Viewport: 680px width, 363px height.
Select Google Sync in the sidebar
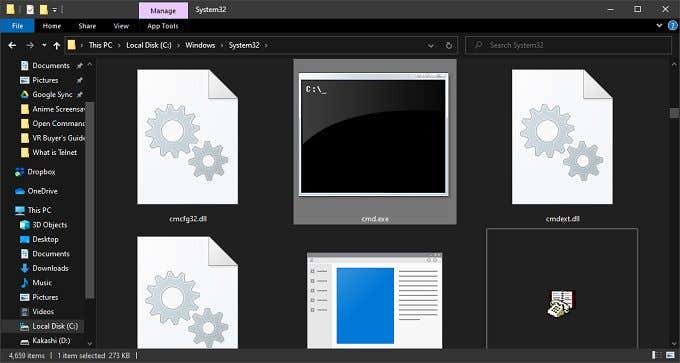pyautogui.click(x=52, y=95)
